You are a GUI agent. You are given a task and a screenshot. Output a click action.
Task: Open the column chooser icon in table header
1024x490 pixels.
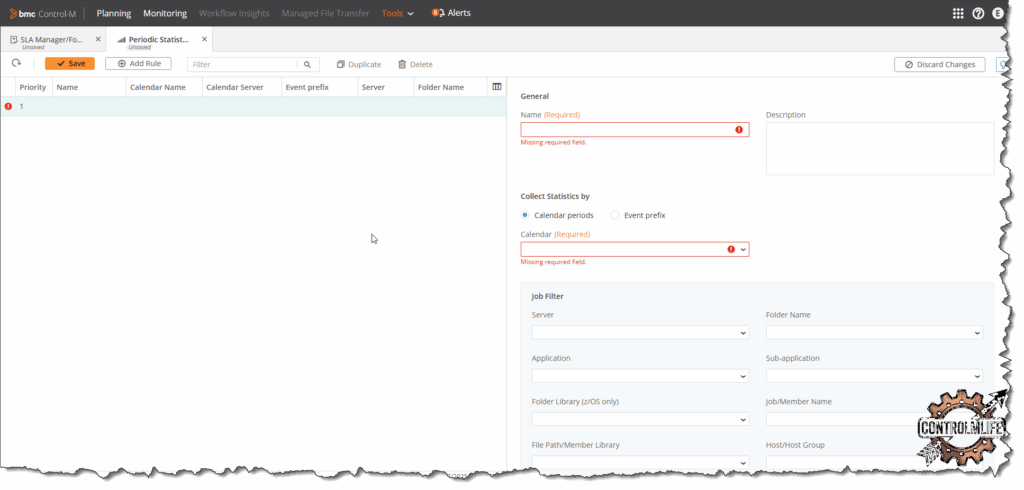point(496,87)
